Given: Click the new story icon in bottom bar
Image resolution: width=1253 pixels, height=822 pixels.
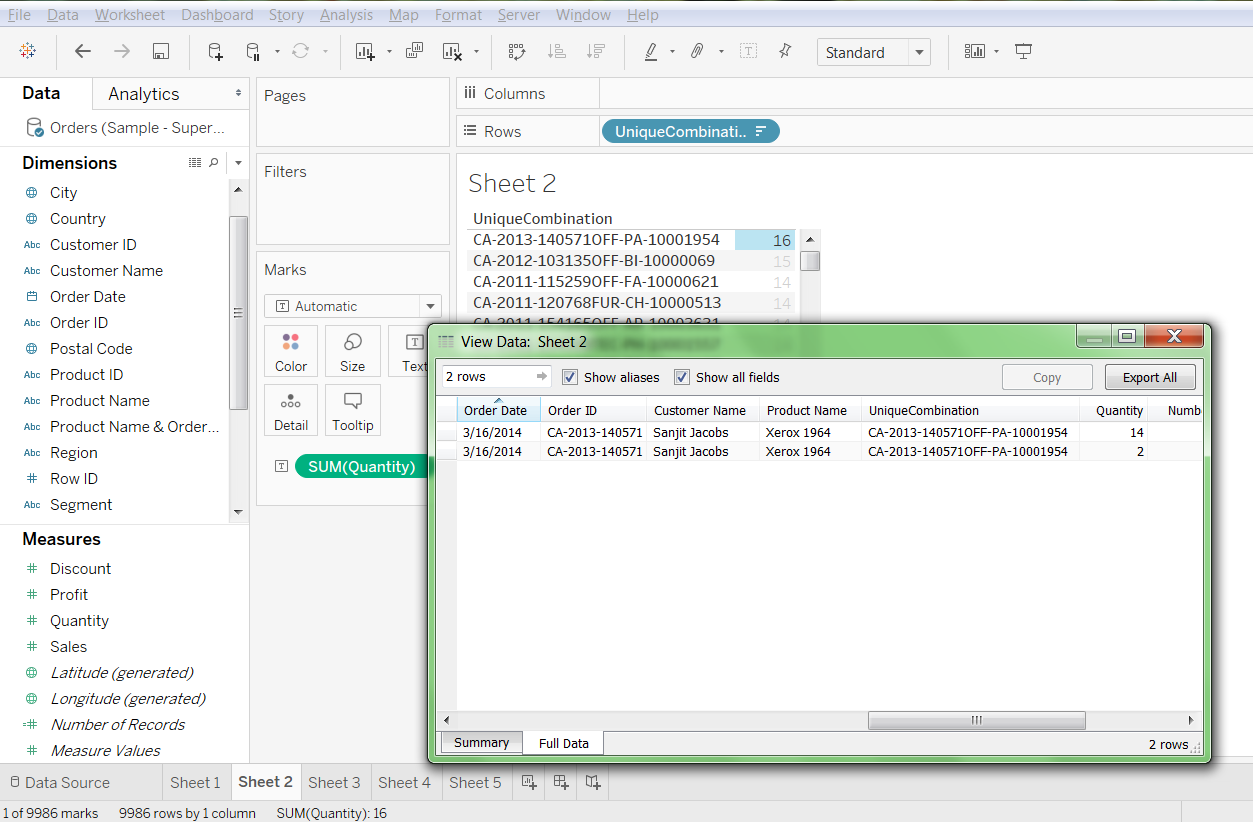Looking at the screenshot, I should [593, 782].
